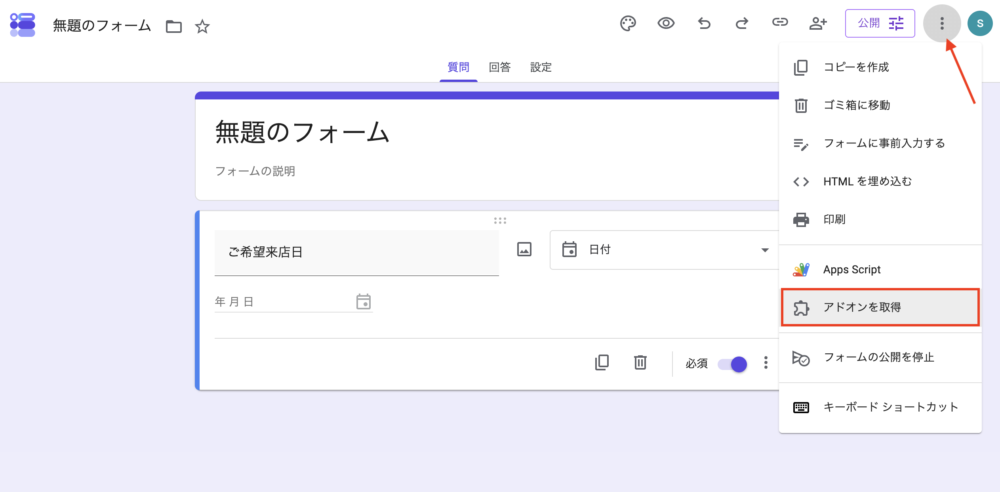The image size is (1000, 492).
Task: Star the form with the star icon
Action: (x=202, y=26)
